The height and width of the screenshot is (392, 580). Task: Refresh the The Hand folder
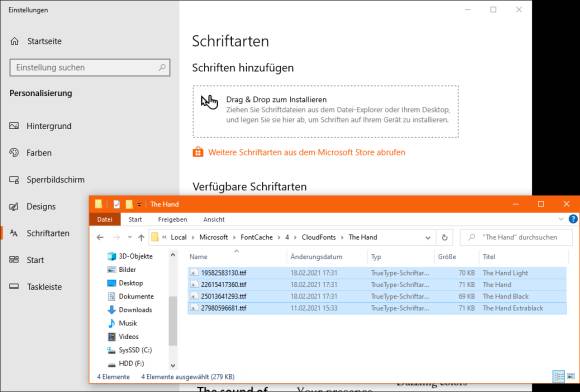click(x=445, y=237)
